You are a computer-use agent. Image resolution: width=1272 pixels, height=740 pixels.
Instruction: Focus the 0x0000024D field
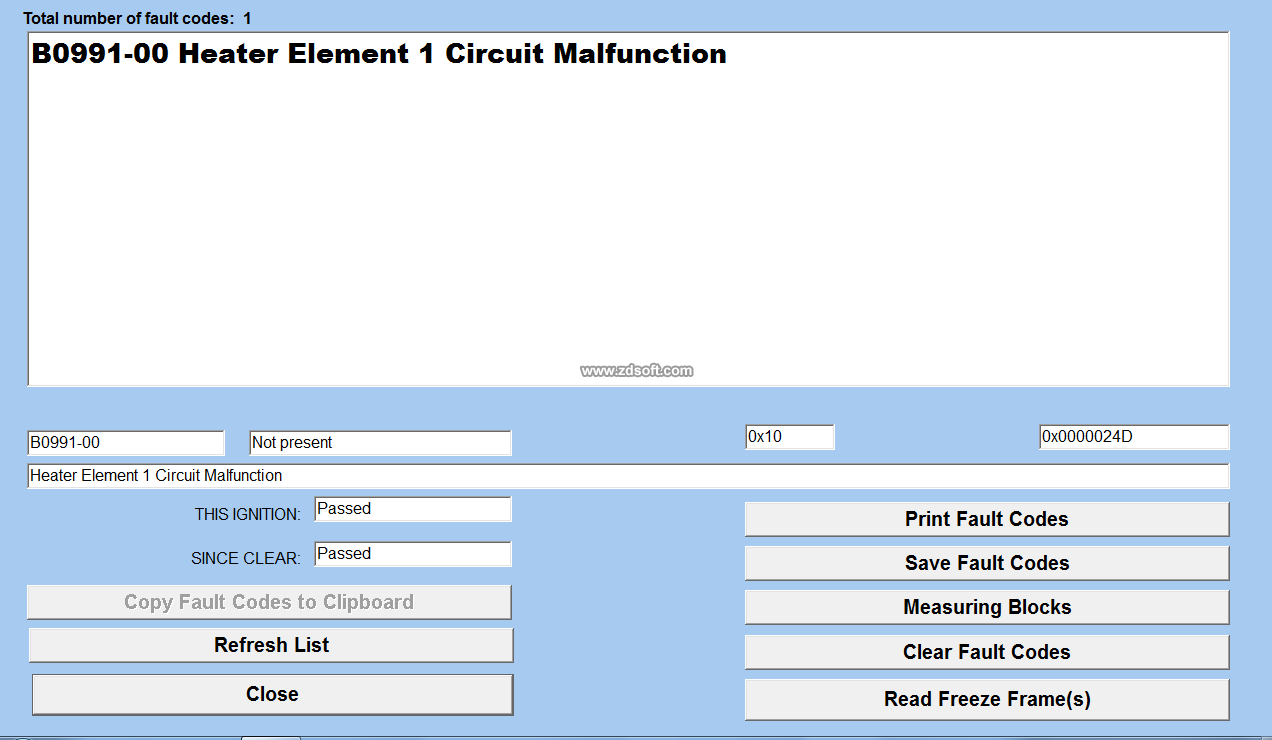click(1134, 437)
